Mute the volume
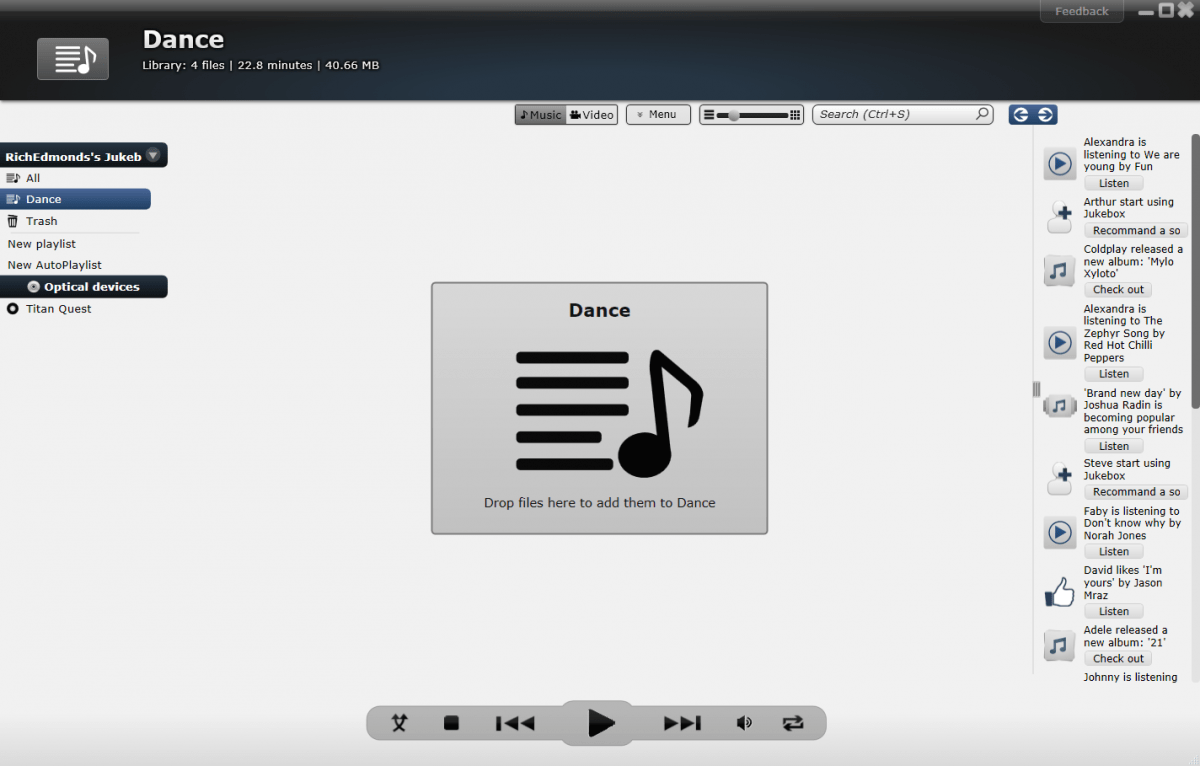The image size is (1200, 766). pos(744,722)
